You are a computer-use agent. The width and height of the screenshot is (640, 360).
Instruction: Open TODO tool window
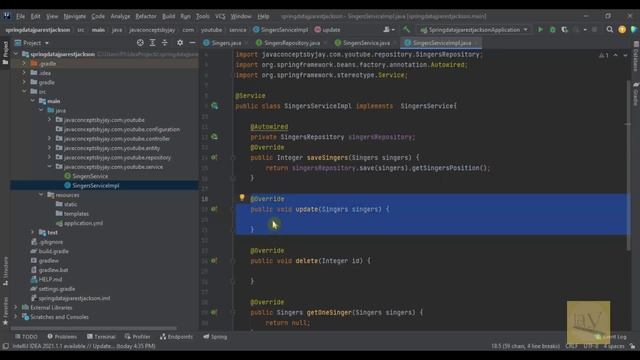click(26, 337)
